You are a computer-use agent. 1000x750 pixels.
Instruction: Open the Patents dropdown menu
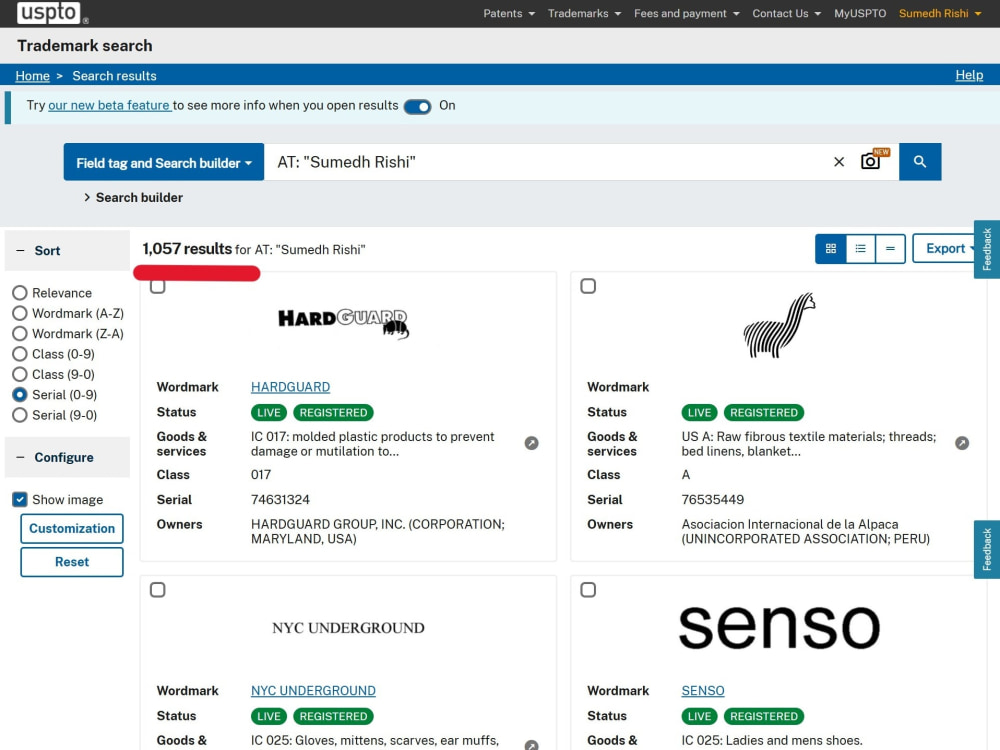click(509, 13)
